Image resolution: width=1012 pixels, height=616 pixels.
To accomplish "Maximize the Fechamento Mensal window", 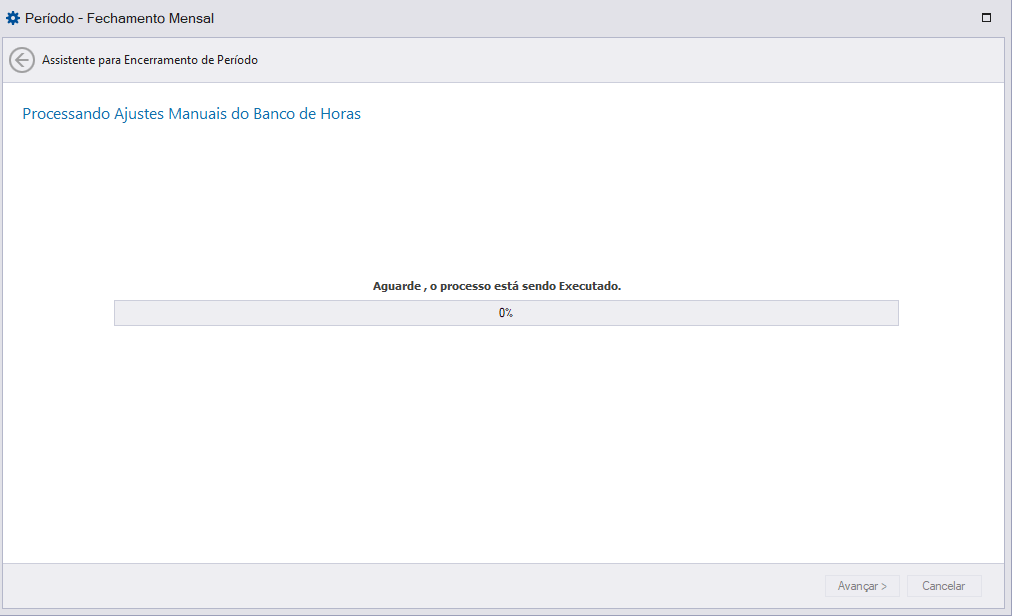I will 986,17.
